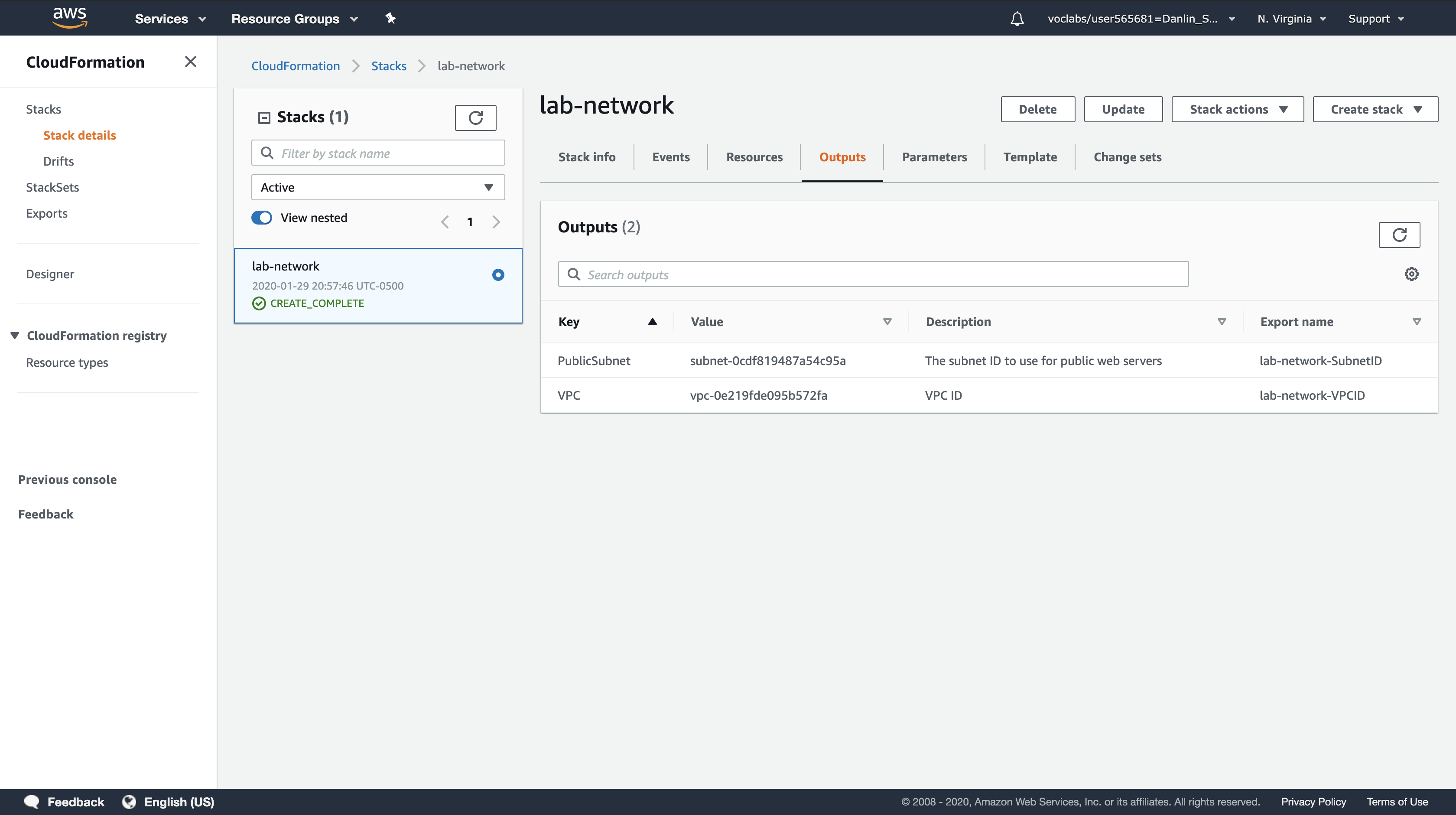Switch to the Resources tab
The height and width of the screenshot is (815, 1456).
click(x=754, y=157)
